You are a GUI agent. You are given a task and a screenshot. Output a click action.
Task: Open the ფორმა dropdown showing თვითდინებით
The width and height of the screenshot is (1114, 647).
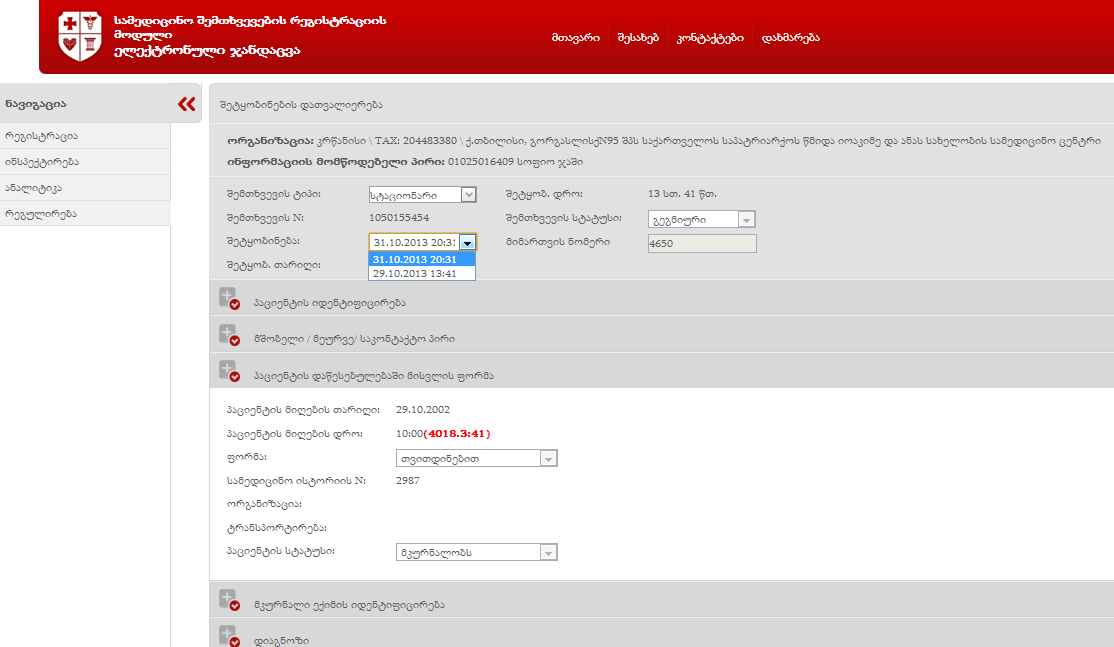[477, 458]
